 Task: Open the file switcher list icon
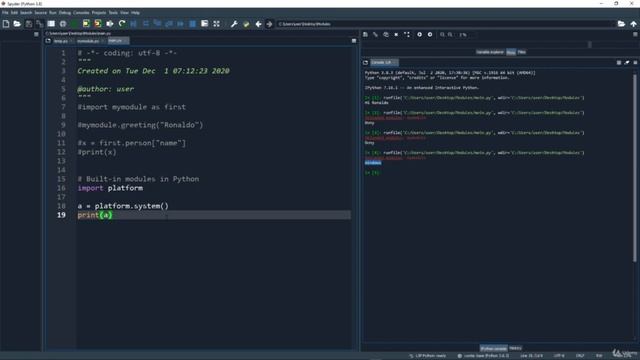click(x=51, y=24)
